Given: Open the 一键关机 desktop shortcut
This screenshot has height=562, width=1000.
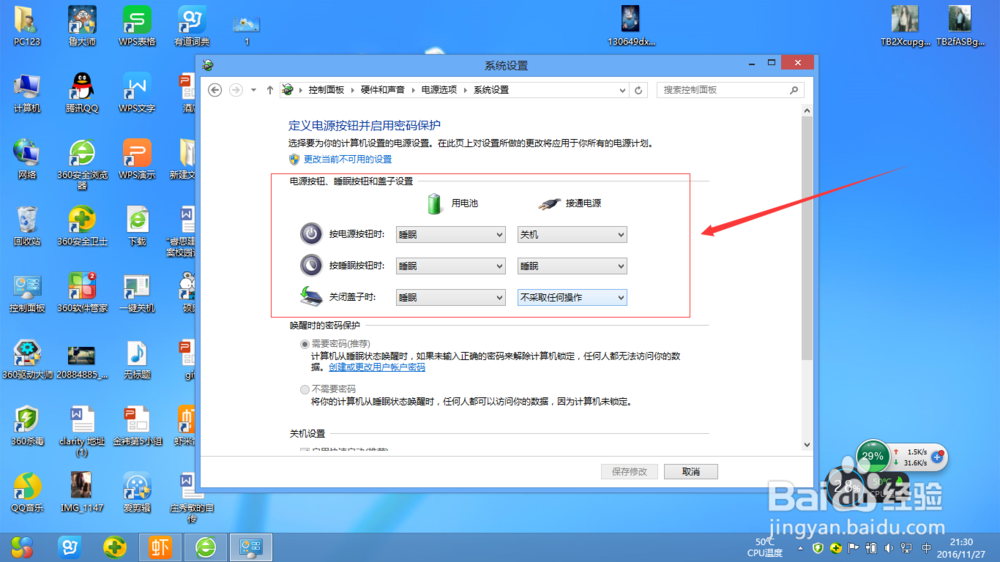Looking at the screenshot, I should [x=136, y=293].
